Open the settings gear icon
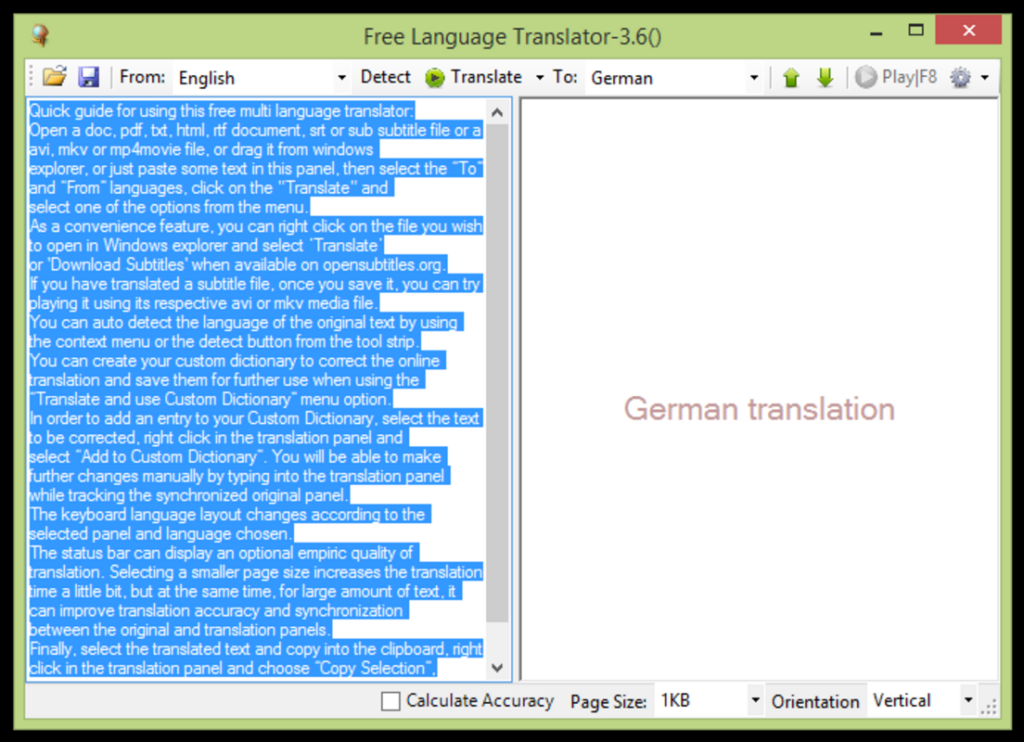 [x=961, y=77]
